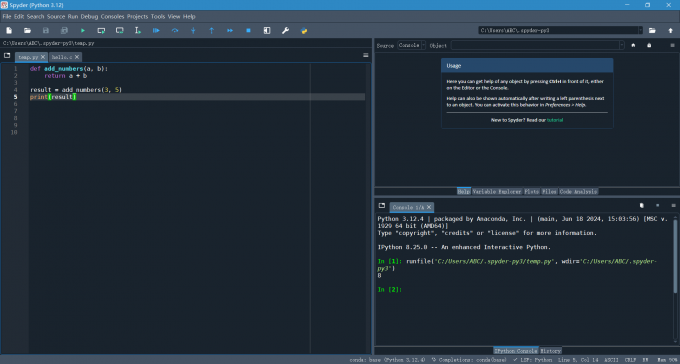Open the Search menu
680x364 pixels.
click(35, 16)
